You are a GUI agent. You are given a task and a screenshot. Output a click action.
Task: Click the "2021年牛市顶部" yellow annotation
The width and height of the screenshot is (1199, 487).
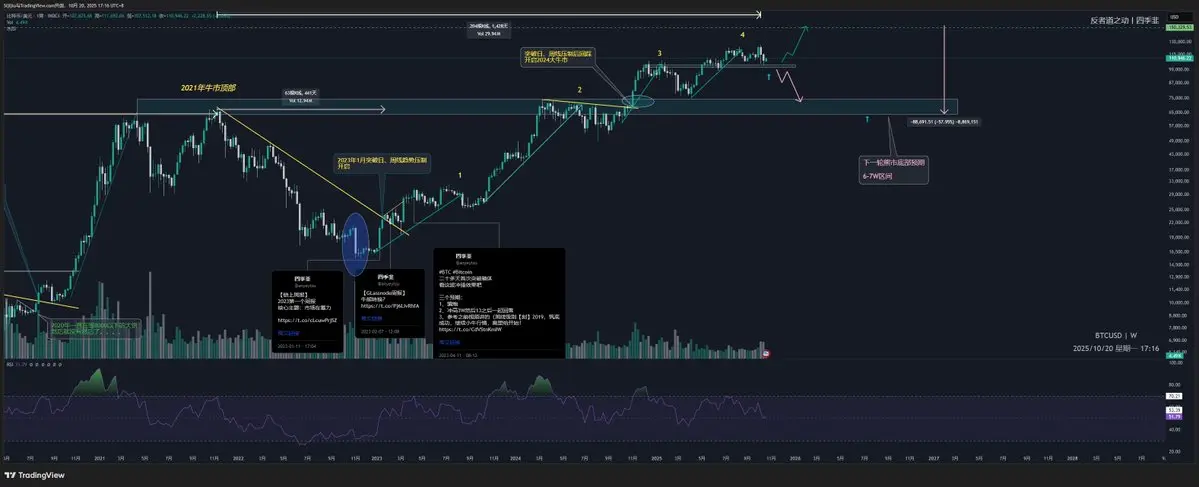[208, 88]
